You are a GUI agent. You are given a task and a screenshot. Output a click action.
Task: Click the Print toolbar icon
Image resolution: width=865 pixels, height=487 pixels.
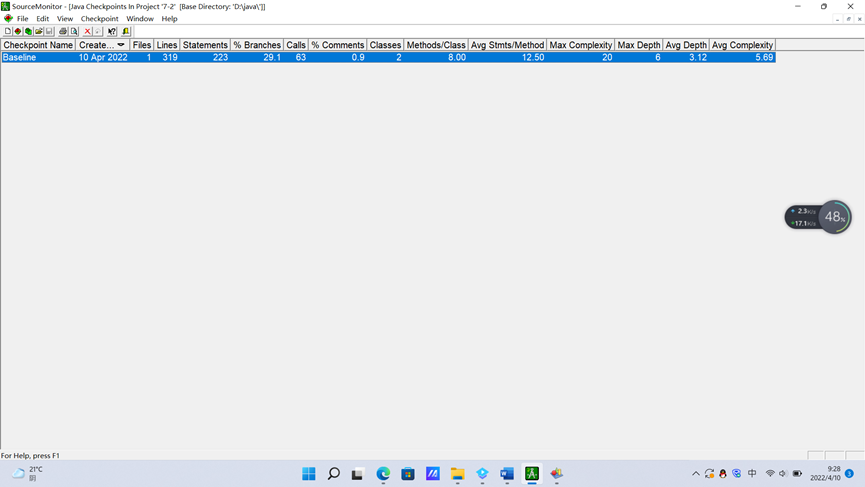pyautogui.click(x=63, y=31)
